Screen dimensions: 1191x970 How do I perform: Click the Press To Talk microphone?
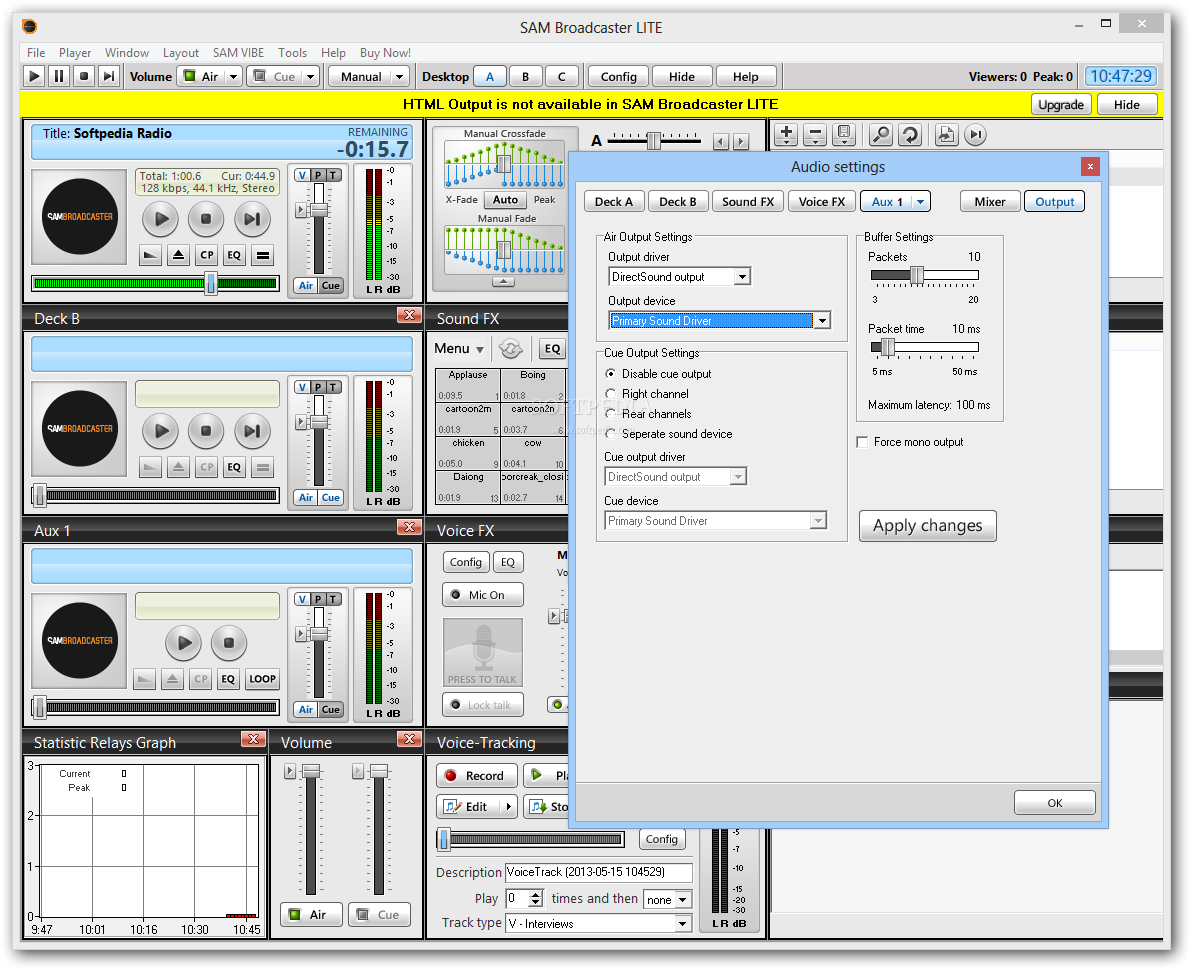tap(483, 652)
